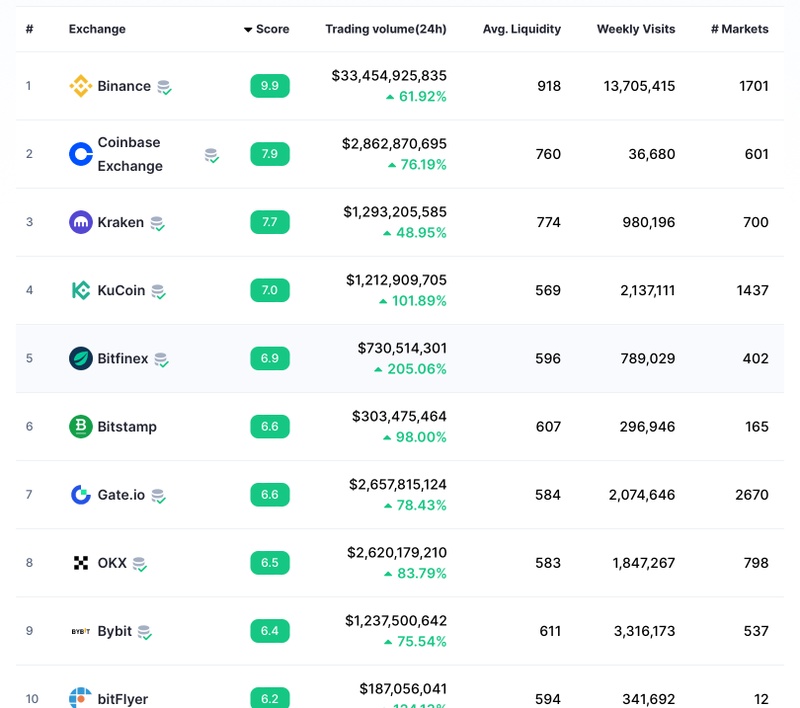
Task: Click Gate.io's 2670 markets value
Action: (x=752, y=495)
